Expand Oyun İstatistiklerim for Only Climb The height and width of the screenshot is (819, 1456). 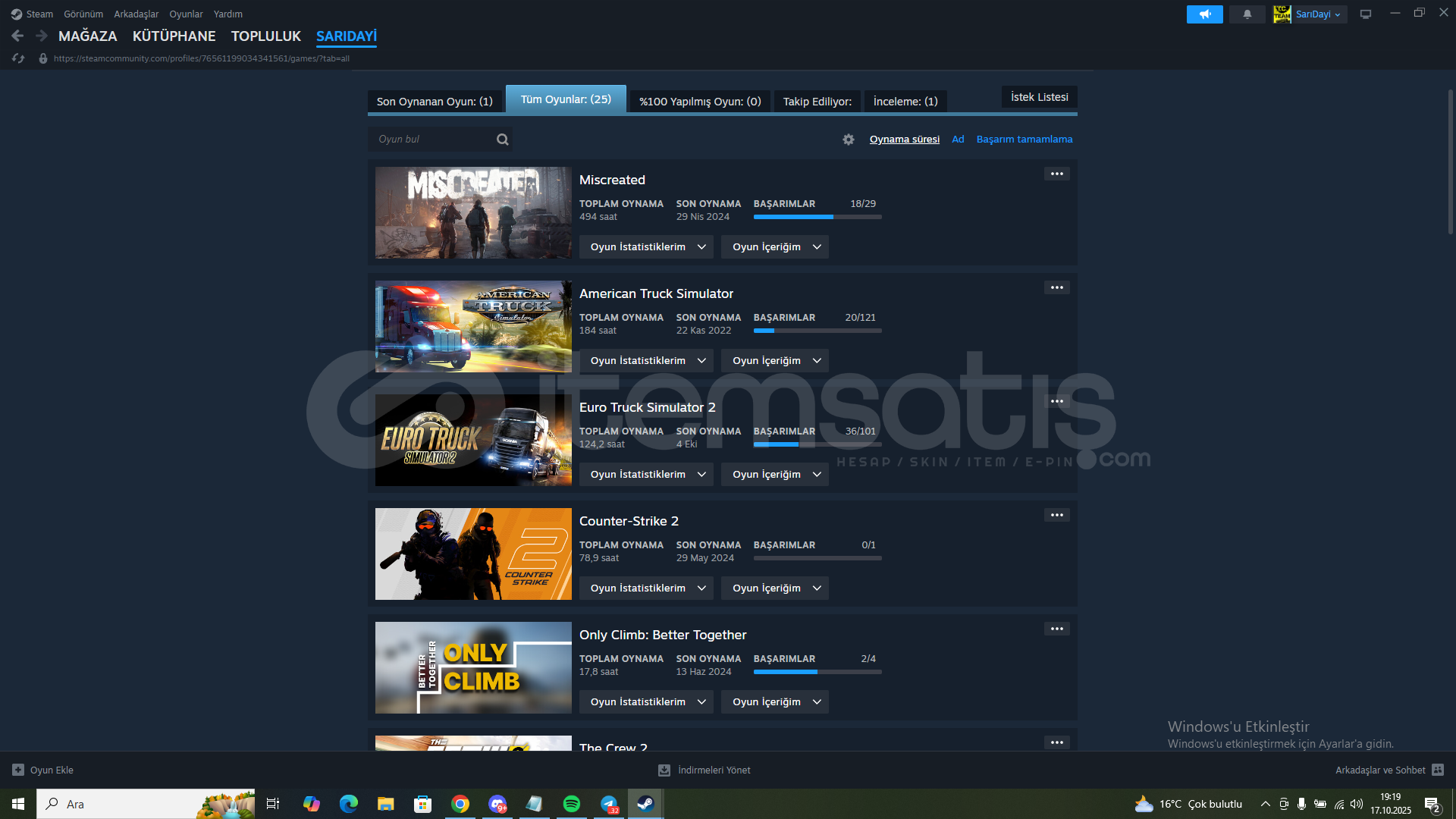(646, 702)
